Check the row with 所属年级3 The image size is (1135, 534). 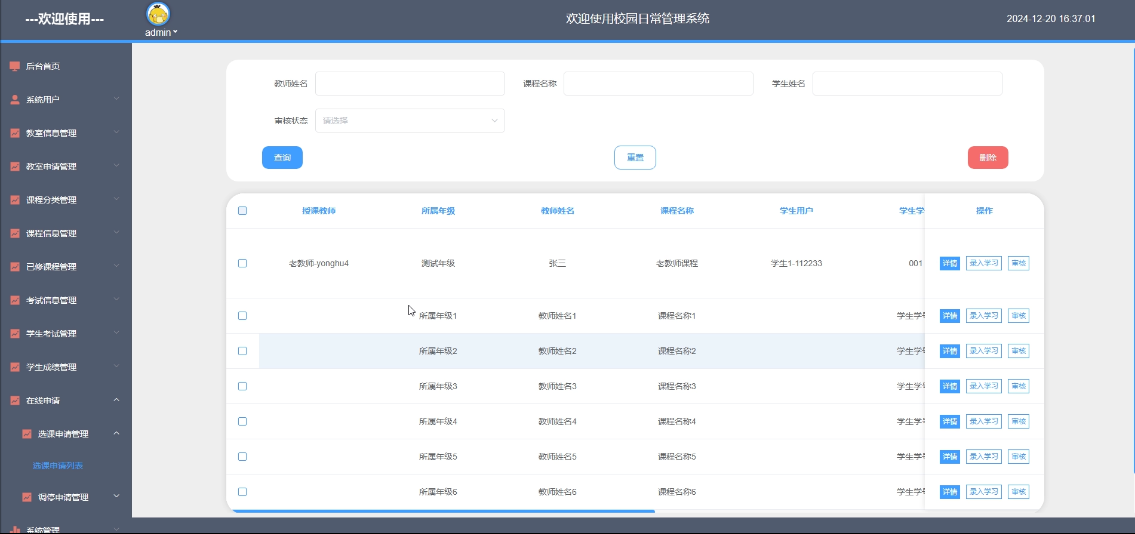pyautogui.click(x=242, y=386)
